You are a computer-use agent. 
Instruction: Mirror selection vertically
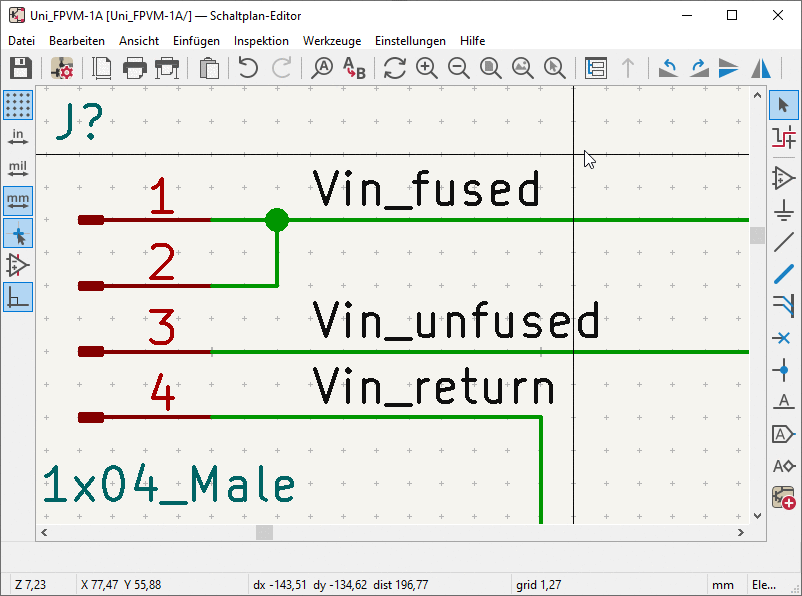coord(728,68)
